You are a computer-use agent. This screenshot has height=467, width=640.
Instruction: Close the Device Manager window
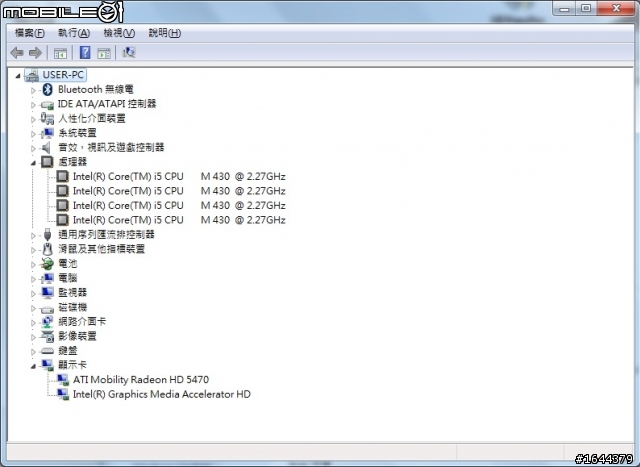coord(616,8)
